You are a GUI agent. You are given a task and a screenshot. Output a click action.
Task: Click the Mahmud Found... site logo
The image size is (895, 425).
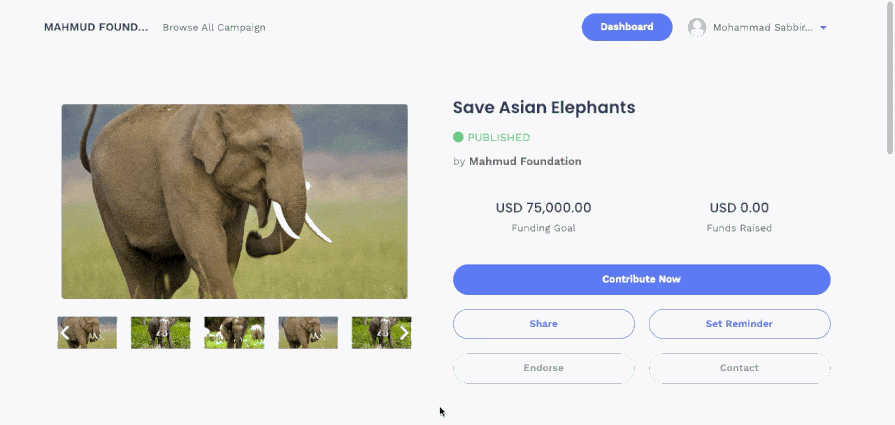pos(96,27)
